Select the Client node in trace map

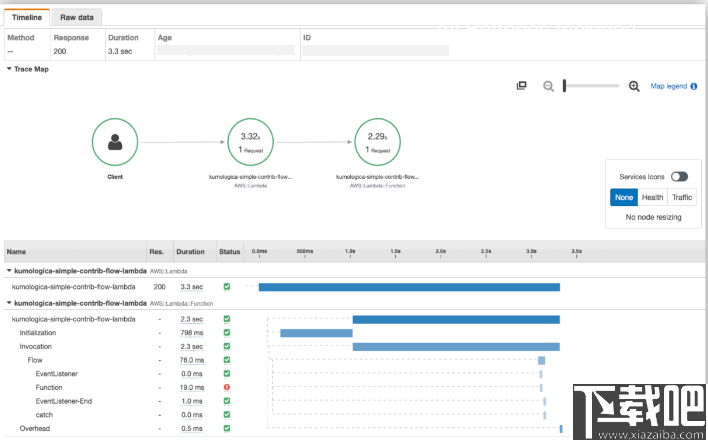coord(115,142)
